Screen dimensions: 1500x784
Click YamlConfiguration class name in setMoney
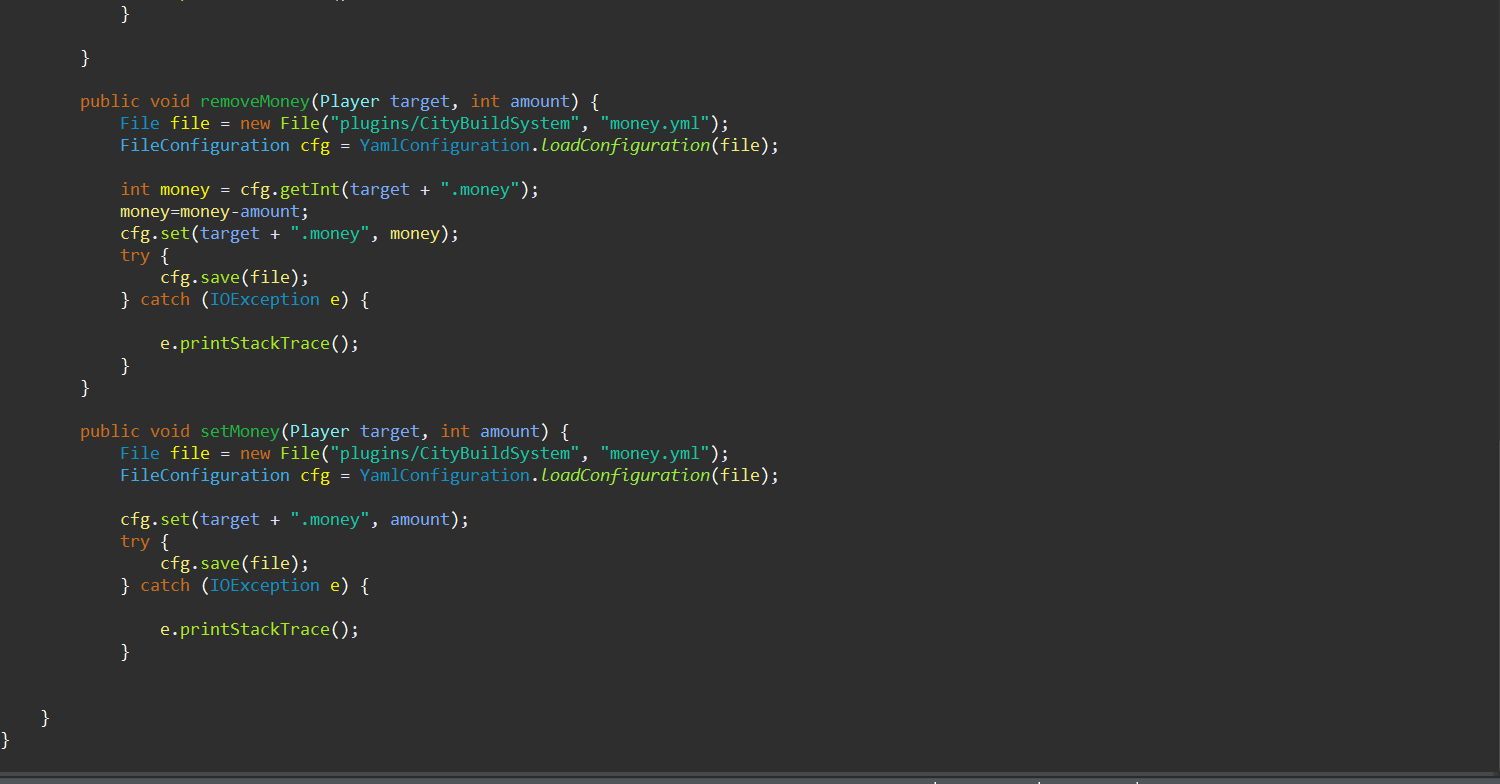445,475
